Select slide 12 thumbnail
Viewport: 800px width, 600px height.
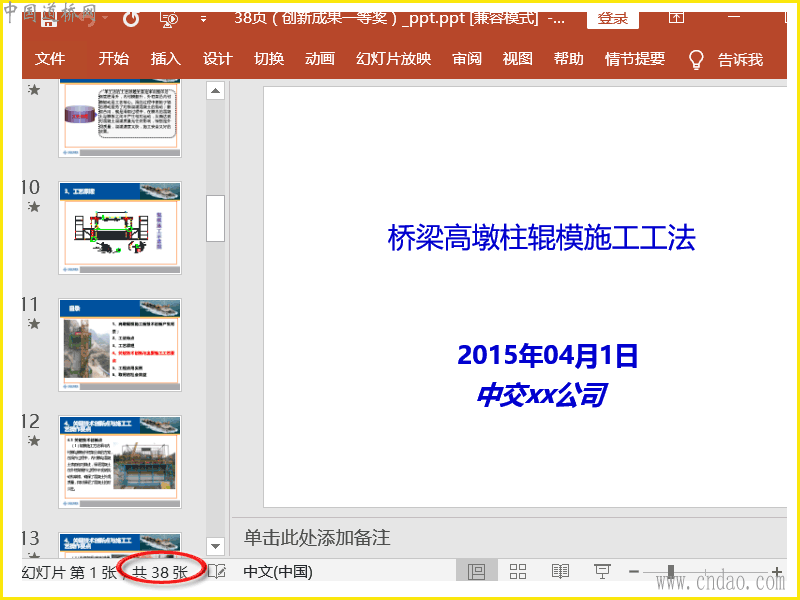[x=120, y=462]
